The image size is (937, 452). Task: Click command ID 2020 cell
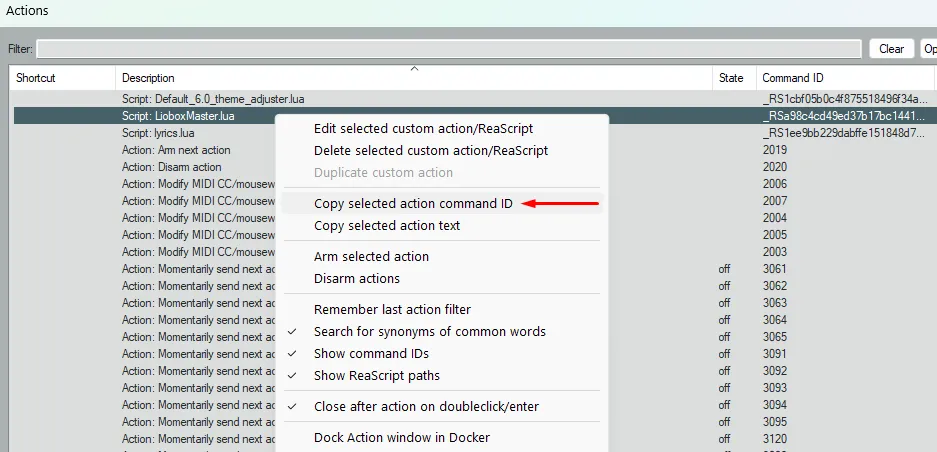pyautogui.click(x=774, y=167)
